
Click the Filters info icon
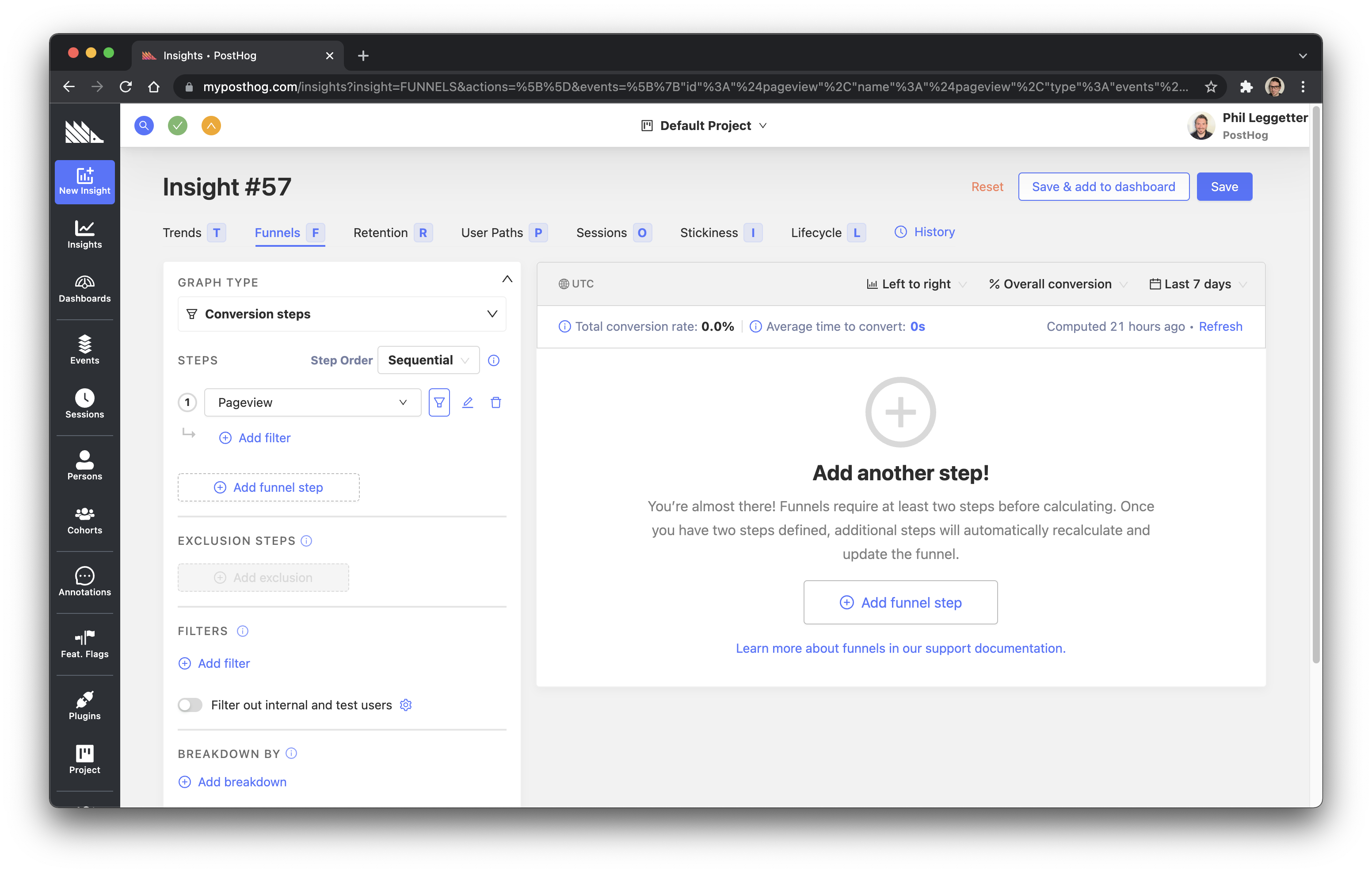243,631
